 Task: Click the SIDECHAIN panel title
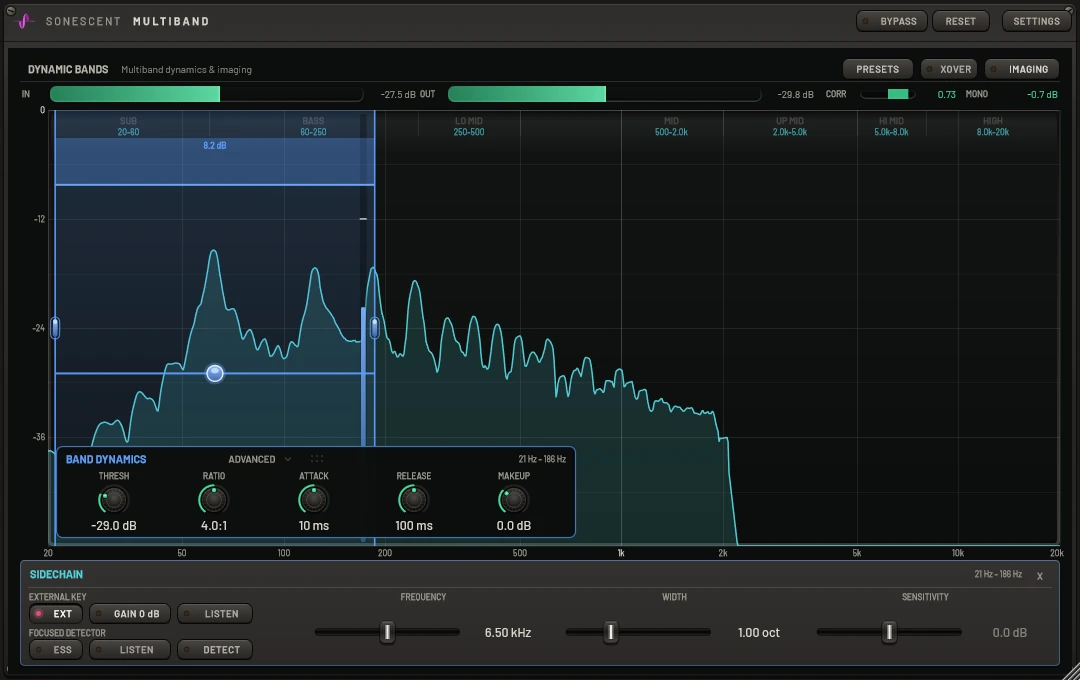click(x=56, y=575)
